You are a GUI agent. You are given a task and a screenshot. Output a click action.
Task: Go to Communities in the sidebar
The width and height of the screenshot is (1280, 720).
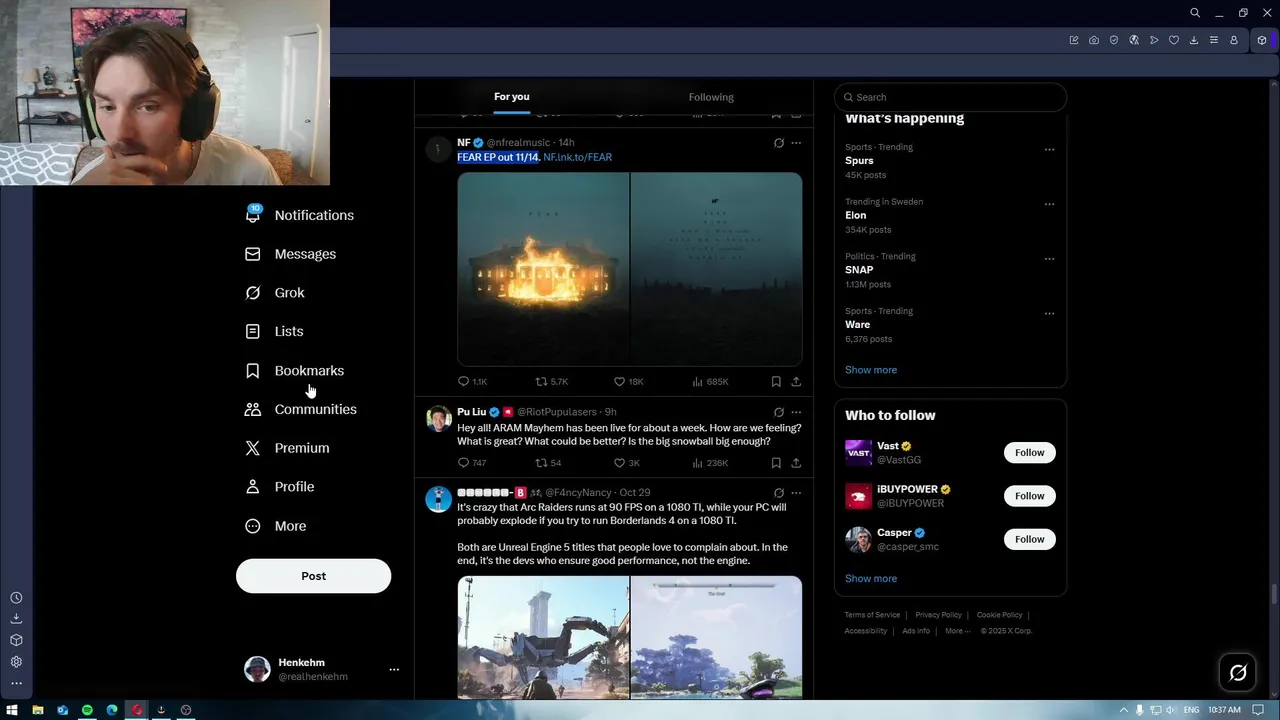300,409
